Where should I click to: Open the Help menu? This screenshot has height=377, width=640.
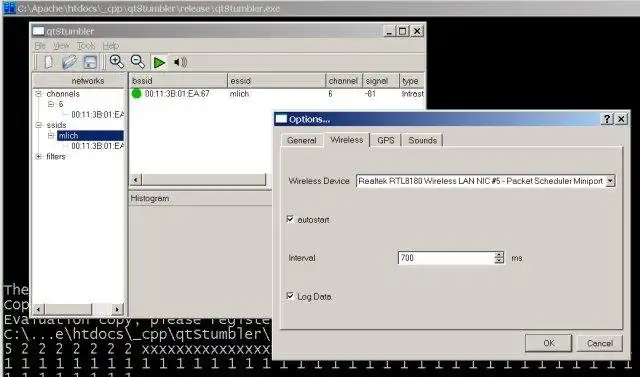point(110,46)
